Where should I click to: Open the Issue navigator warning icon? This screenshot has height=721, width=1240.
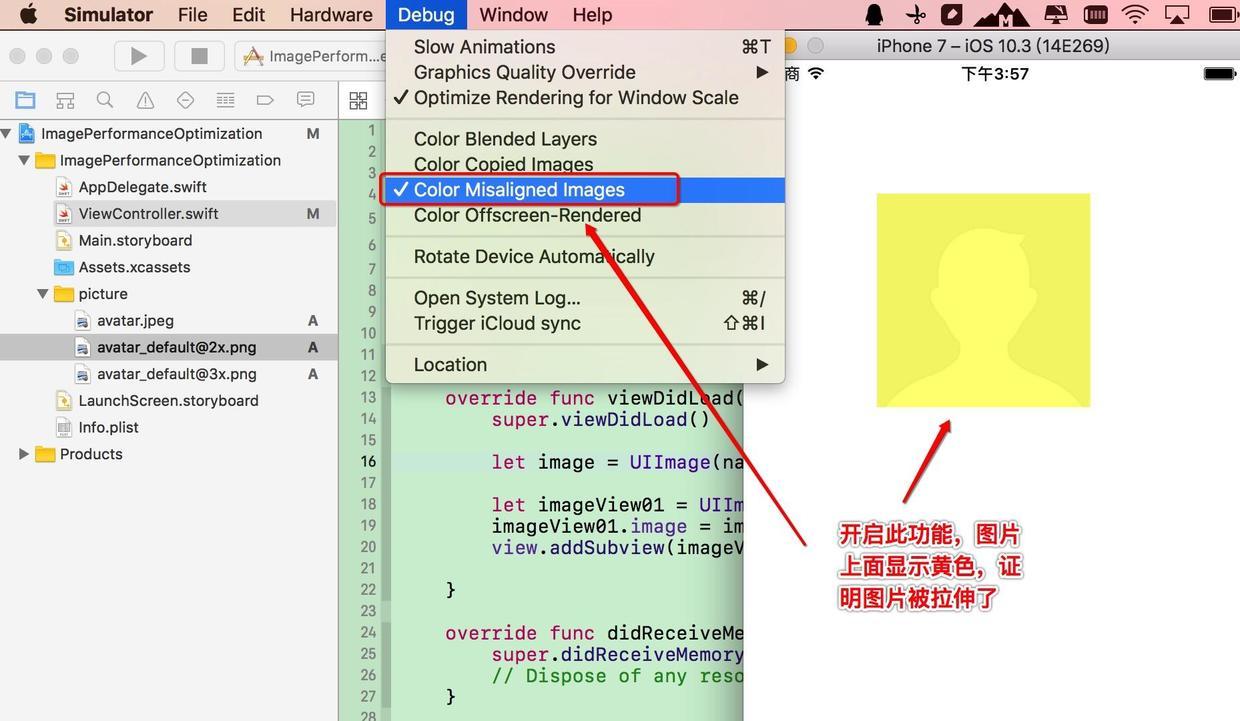(x=145, y=100)
